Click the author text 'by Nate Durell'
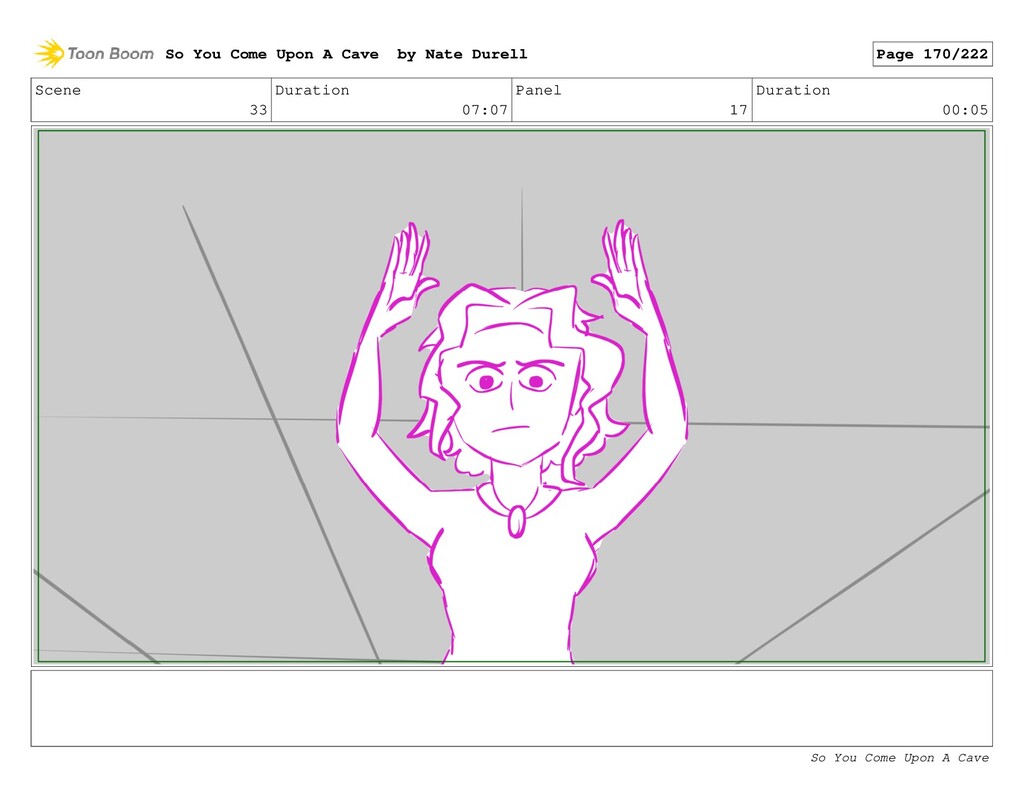This screenshot has width=1024, height=793. [x=462, y=54]
